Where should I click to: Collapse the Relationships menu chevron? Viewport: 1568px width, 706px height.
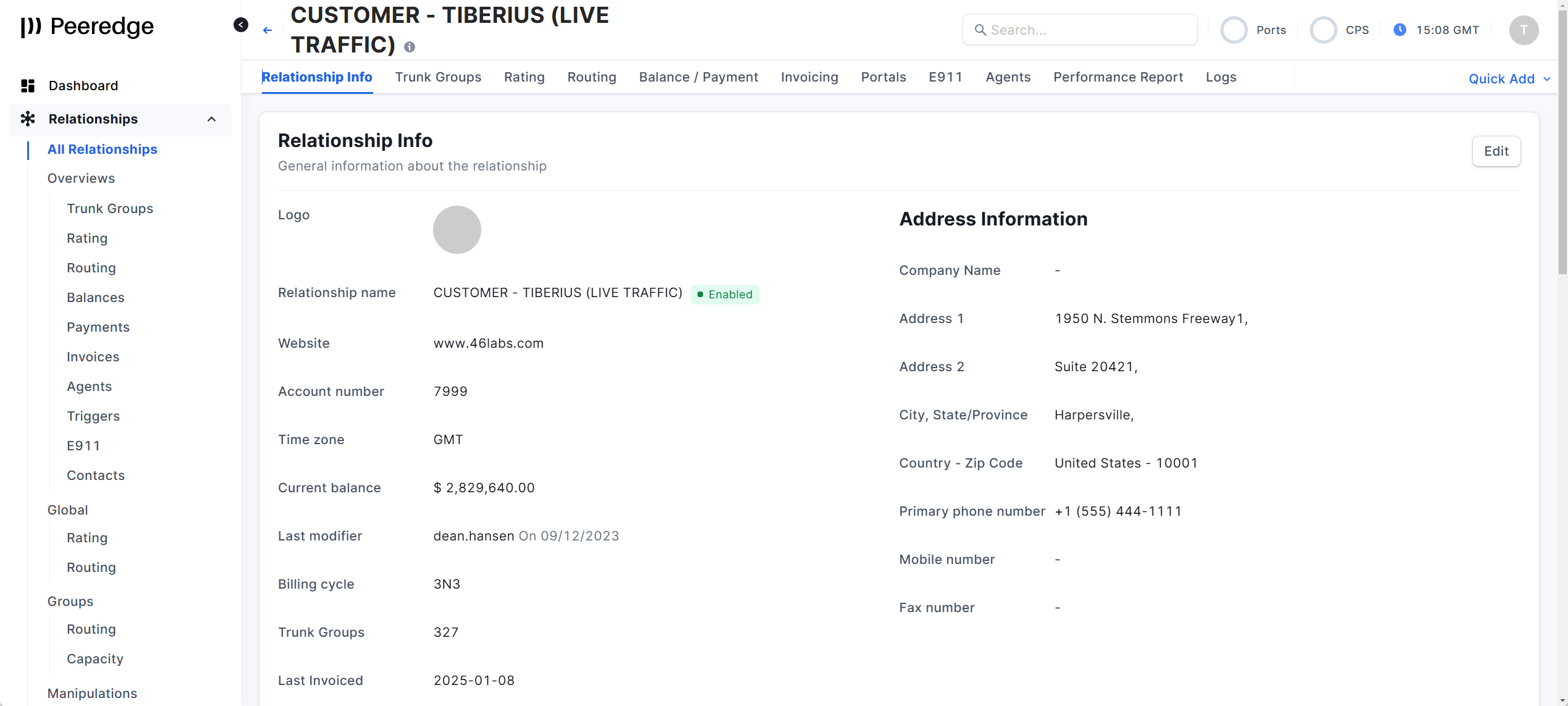212,119
